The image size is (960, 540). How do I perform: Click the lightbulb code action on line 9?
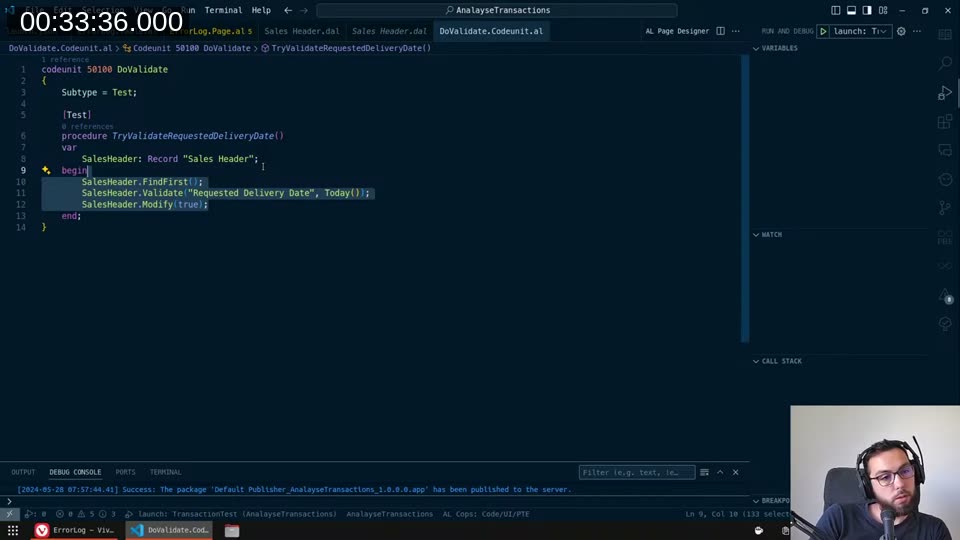[x=46, y=170]
